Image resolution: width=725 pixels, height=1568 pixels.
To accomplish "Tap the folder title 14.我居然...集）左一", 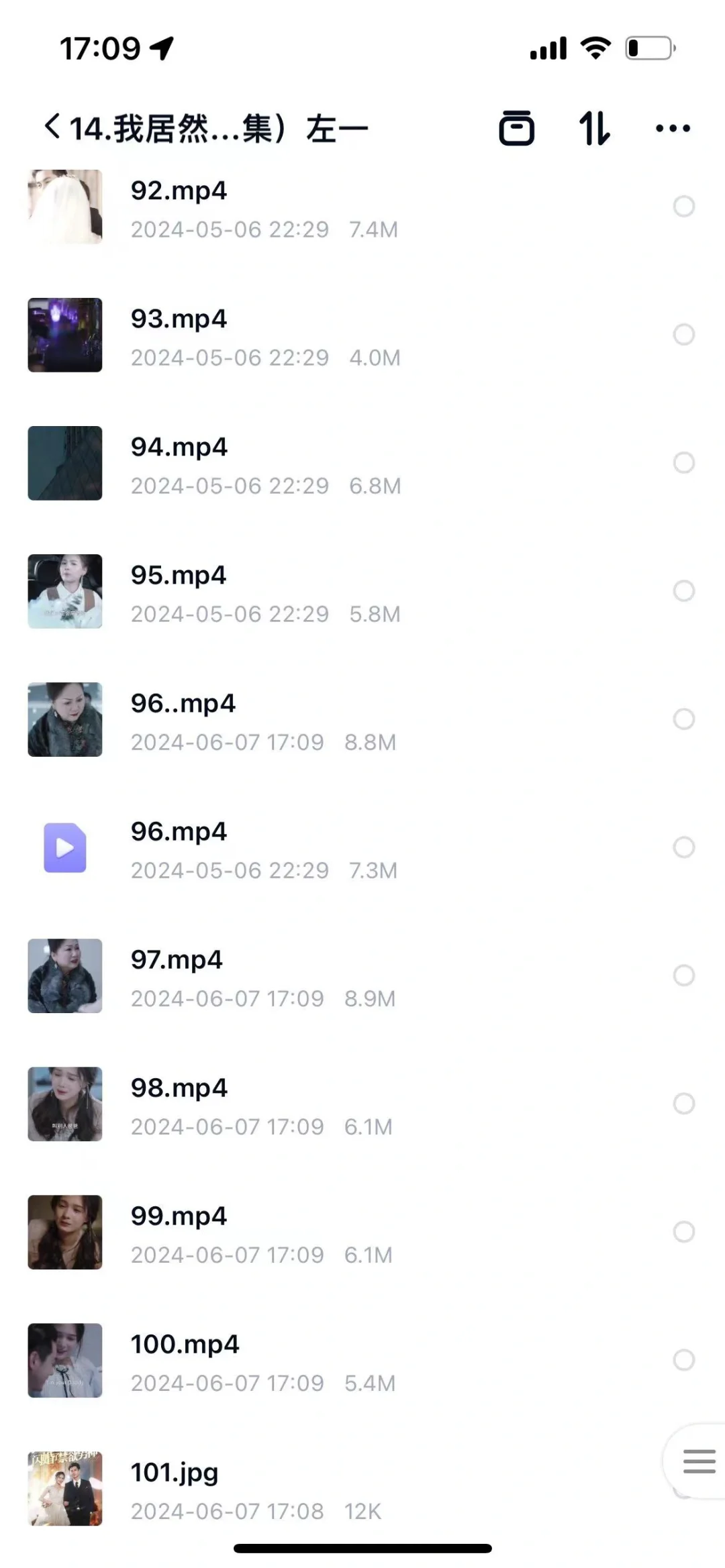I will coord(219,127).
